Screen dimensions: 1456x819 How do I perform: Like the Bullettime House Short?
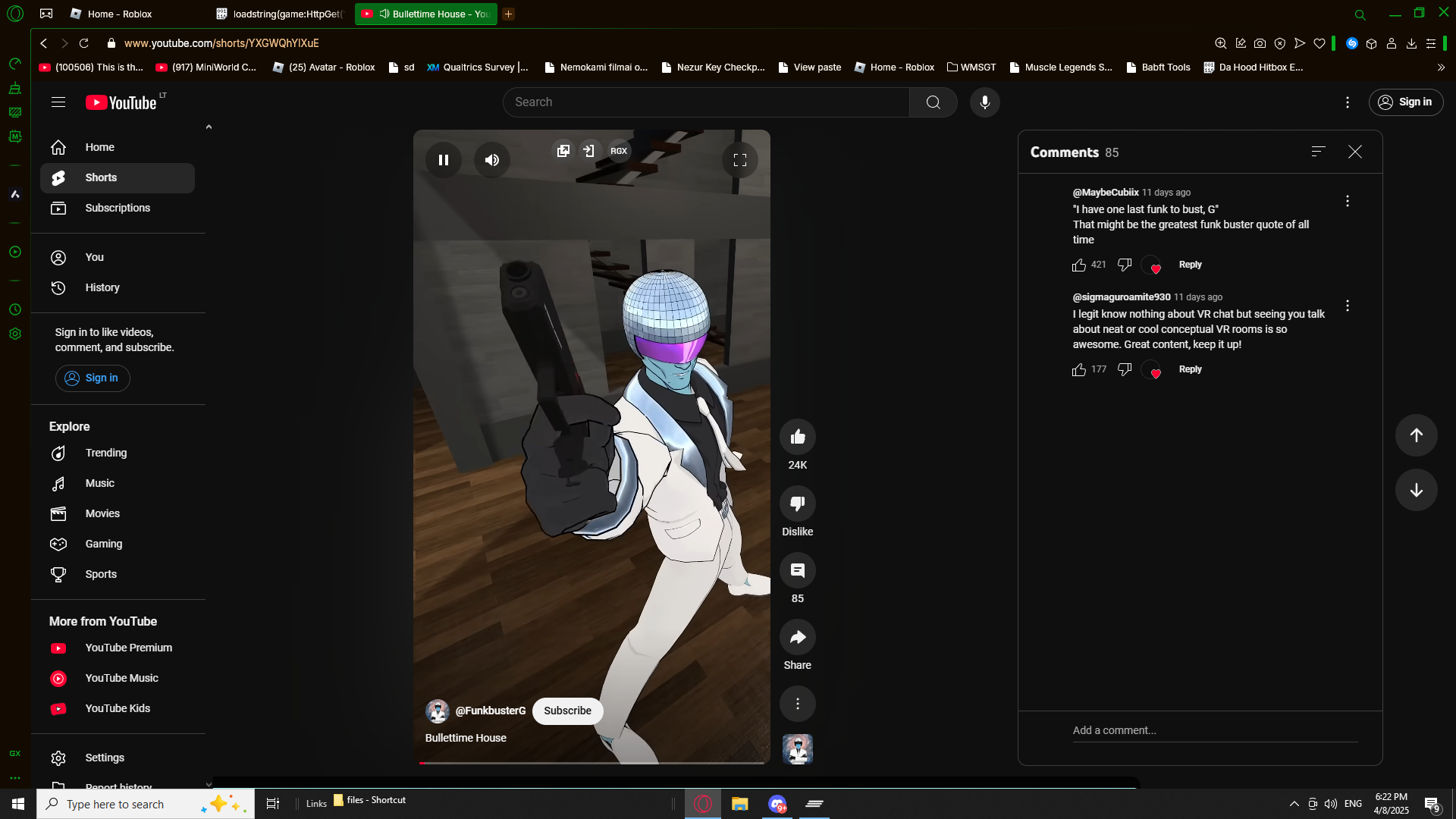click(x=797, y=437)
